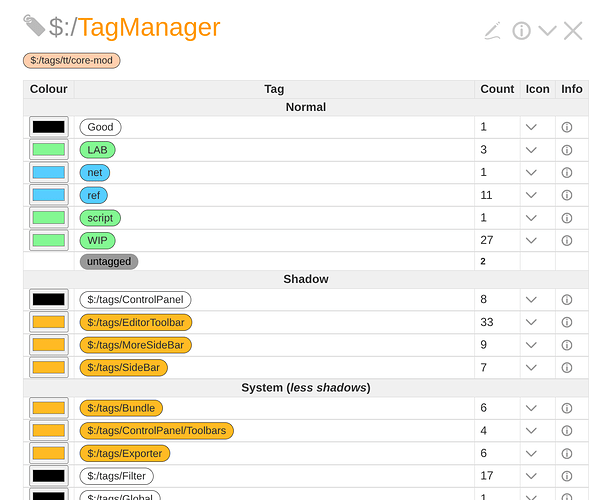Screen dimensions: 604x500
Task: Expand icon dropdown for $:/tags/Bundle
Action: click(531, 408)
